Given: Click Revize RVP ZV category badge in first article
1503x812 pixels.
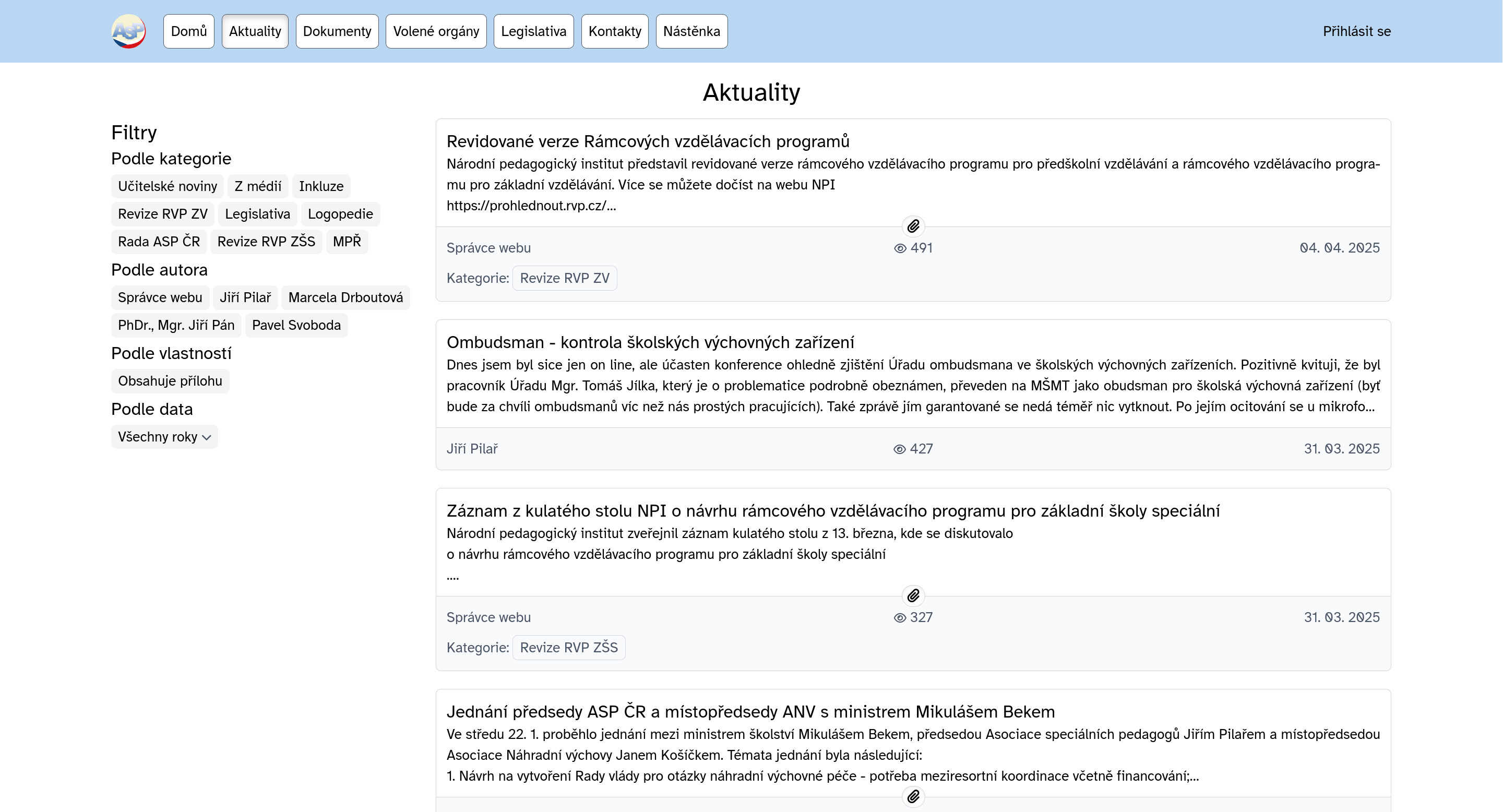Looking at the screenshot, I should pyautogui.click(x=564, y=278).
